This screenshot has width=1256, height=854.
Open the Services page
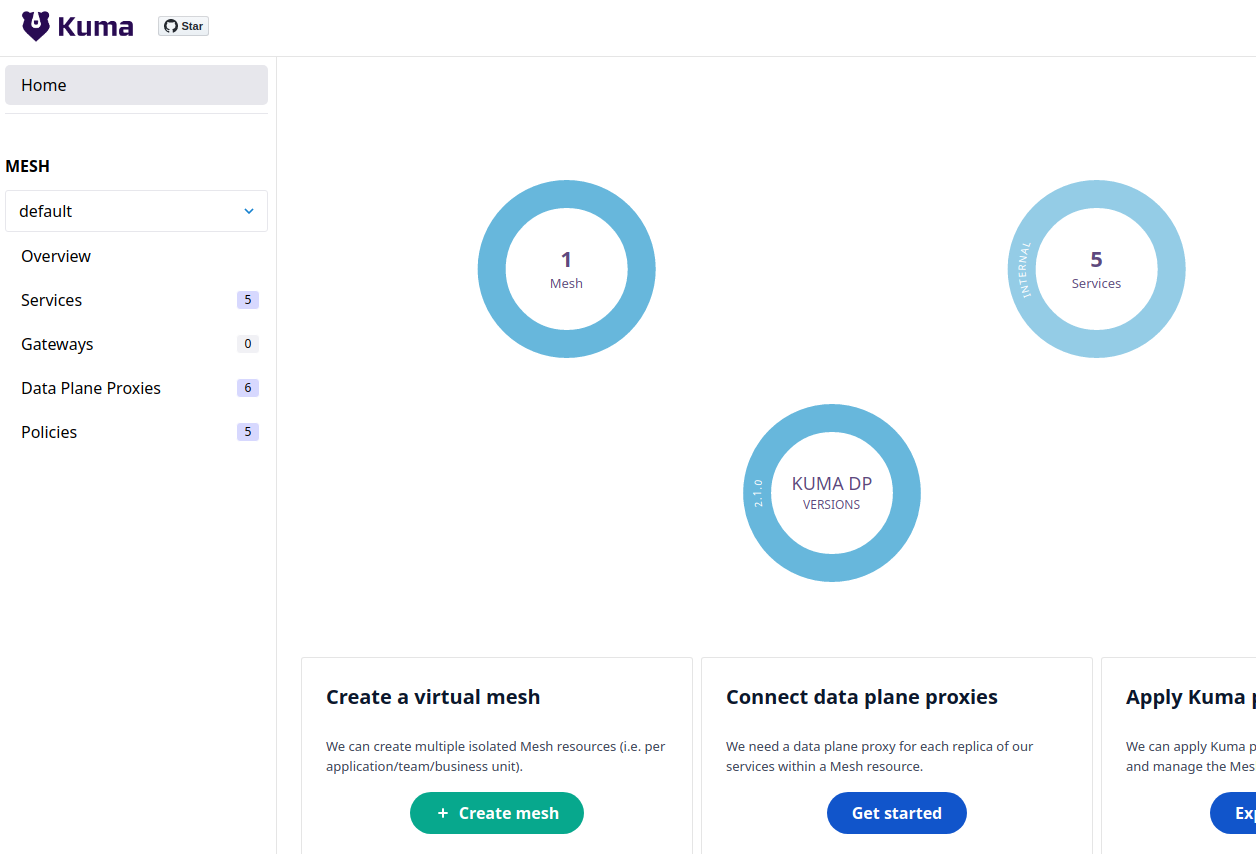(x=51, y=300)
